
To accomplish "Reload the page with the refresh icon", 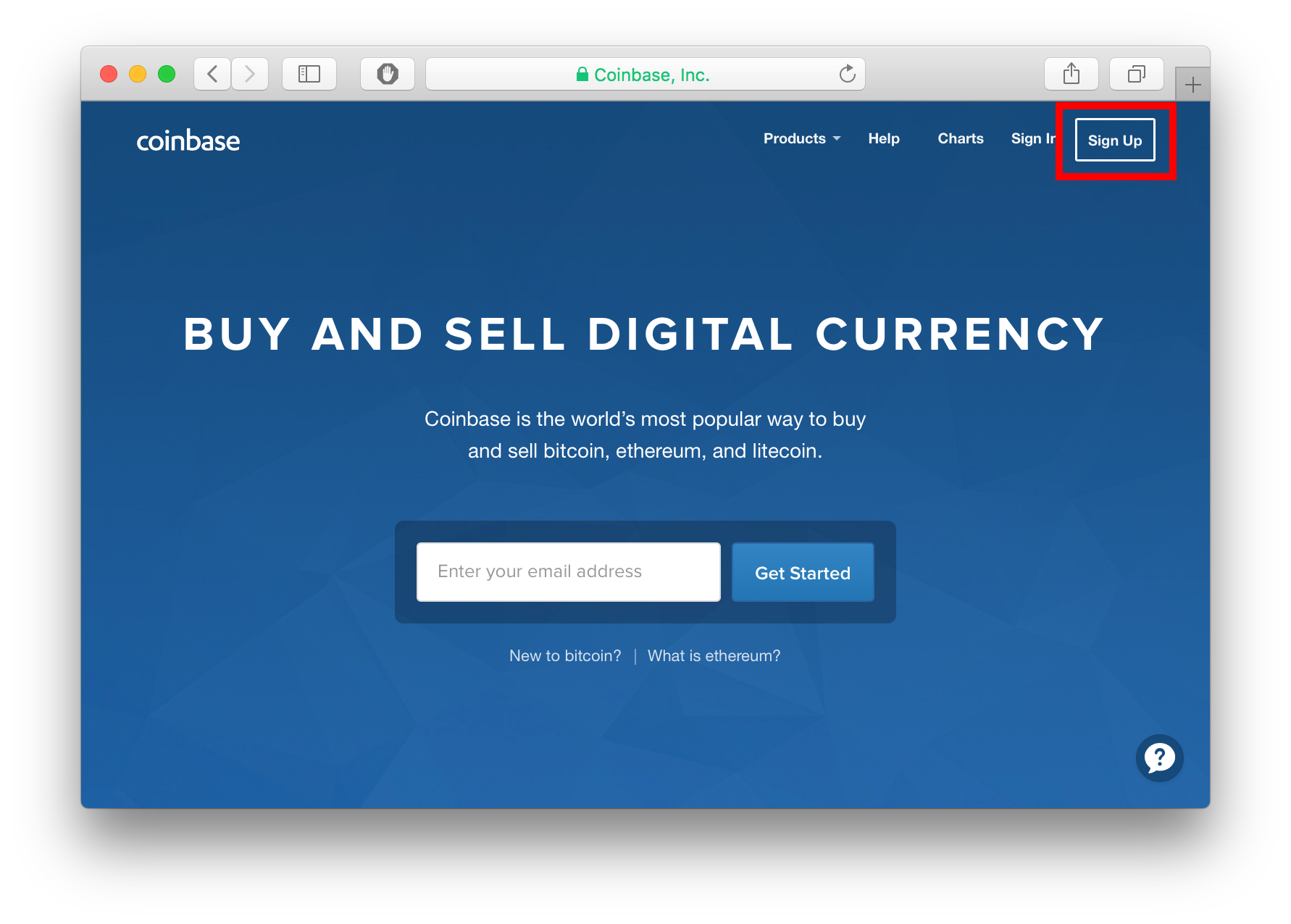I will pos(847,74).
